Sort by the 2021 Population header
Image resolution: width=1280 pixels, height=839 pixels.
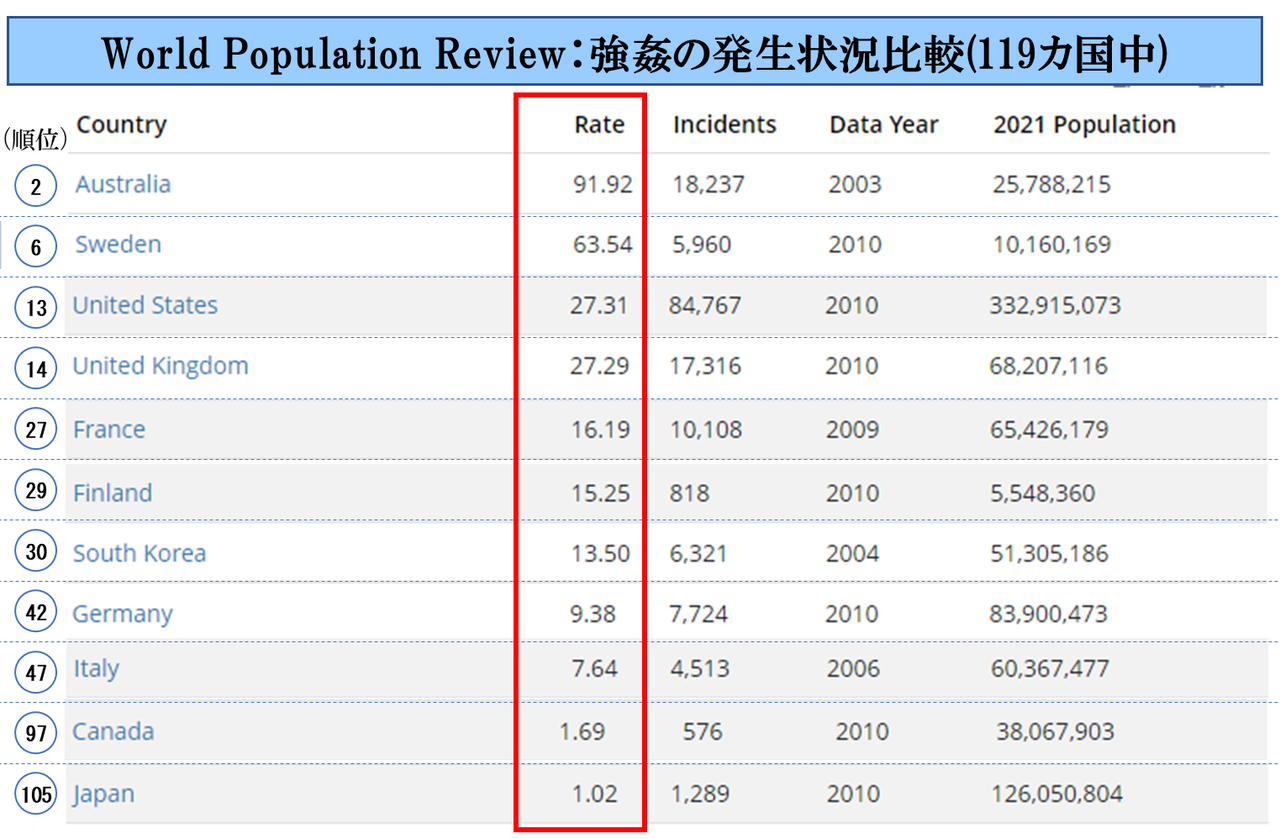[1084, 125]
